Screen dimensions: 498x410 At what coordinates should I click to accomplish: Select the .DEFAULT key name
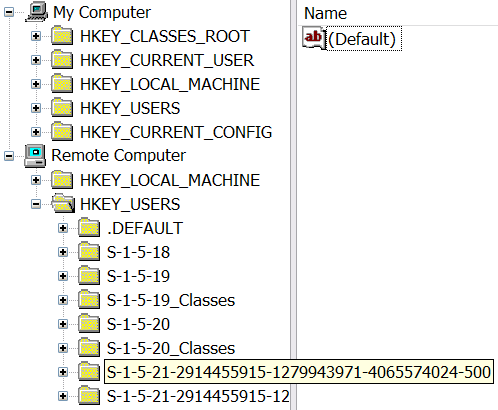click(x=145, y=228)
